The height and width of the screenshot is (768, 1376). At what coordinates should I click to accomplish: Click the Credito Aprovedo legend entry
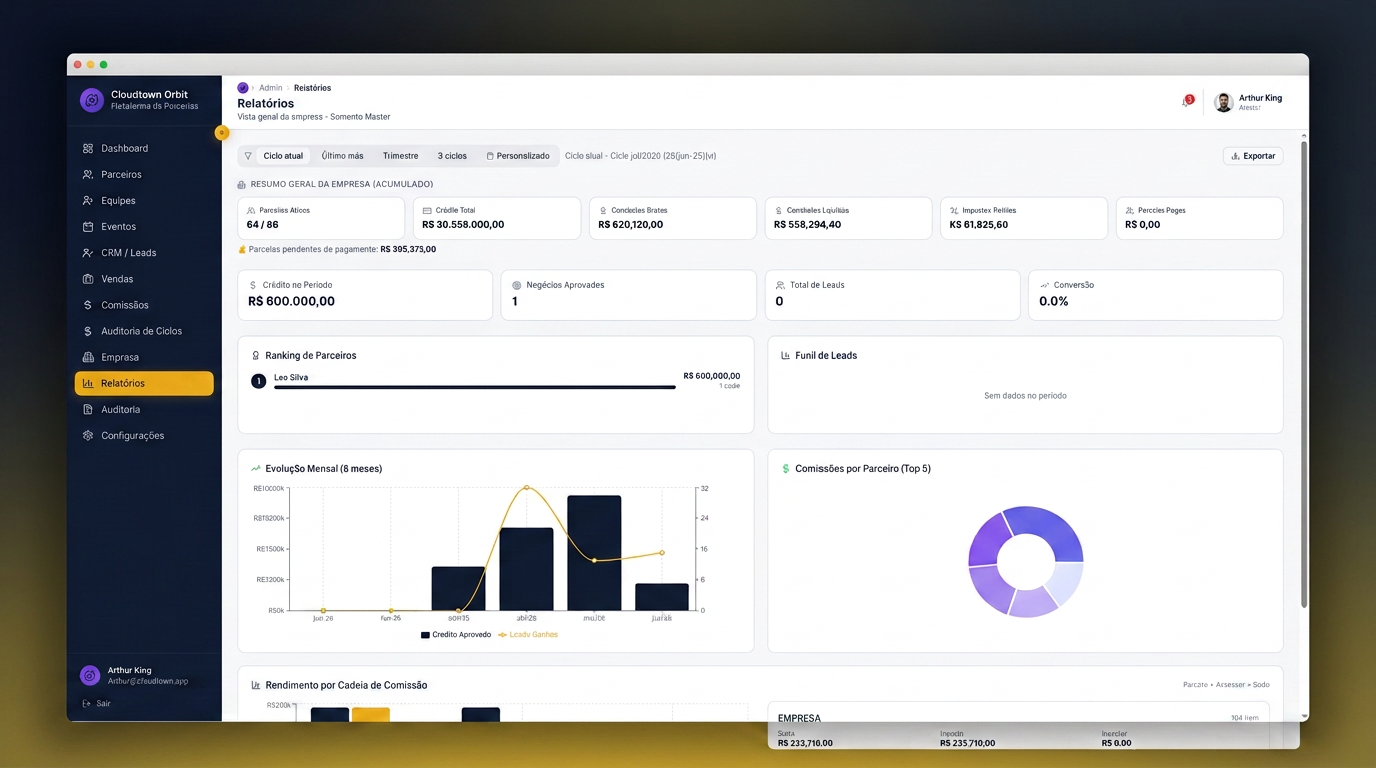pos(456,635)
